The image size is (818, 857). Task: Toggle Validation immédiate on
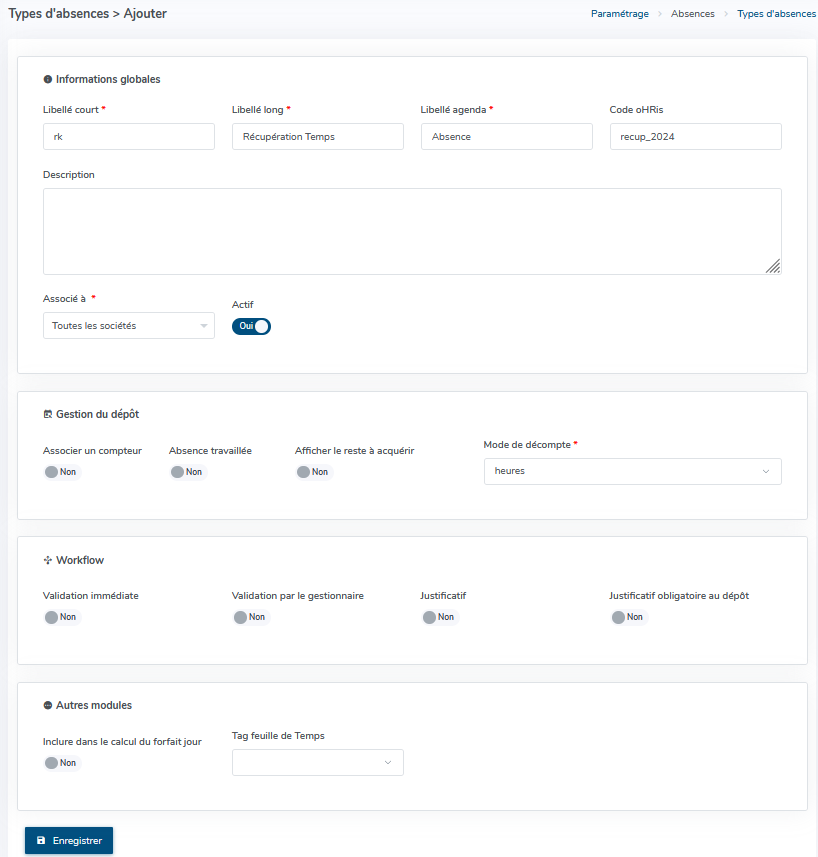click(x=62, y=617)
